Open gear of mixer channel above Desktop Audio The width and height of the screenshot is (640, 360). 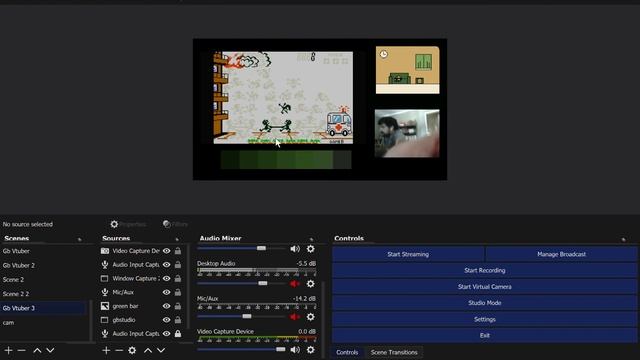click(x=311, y=249)
